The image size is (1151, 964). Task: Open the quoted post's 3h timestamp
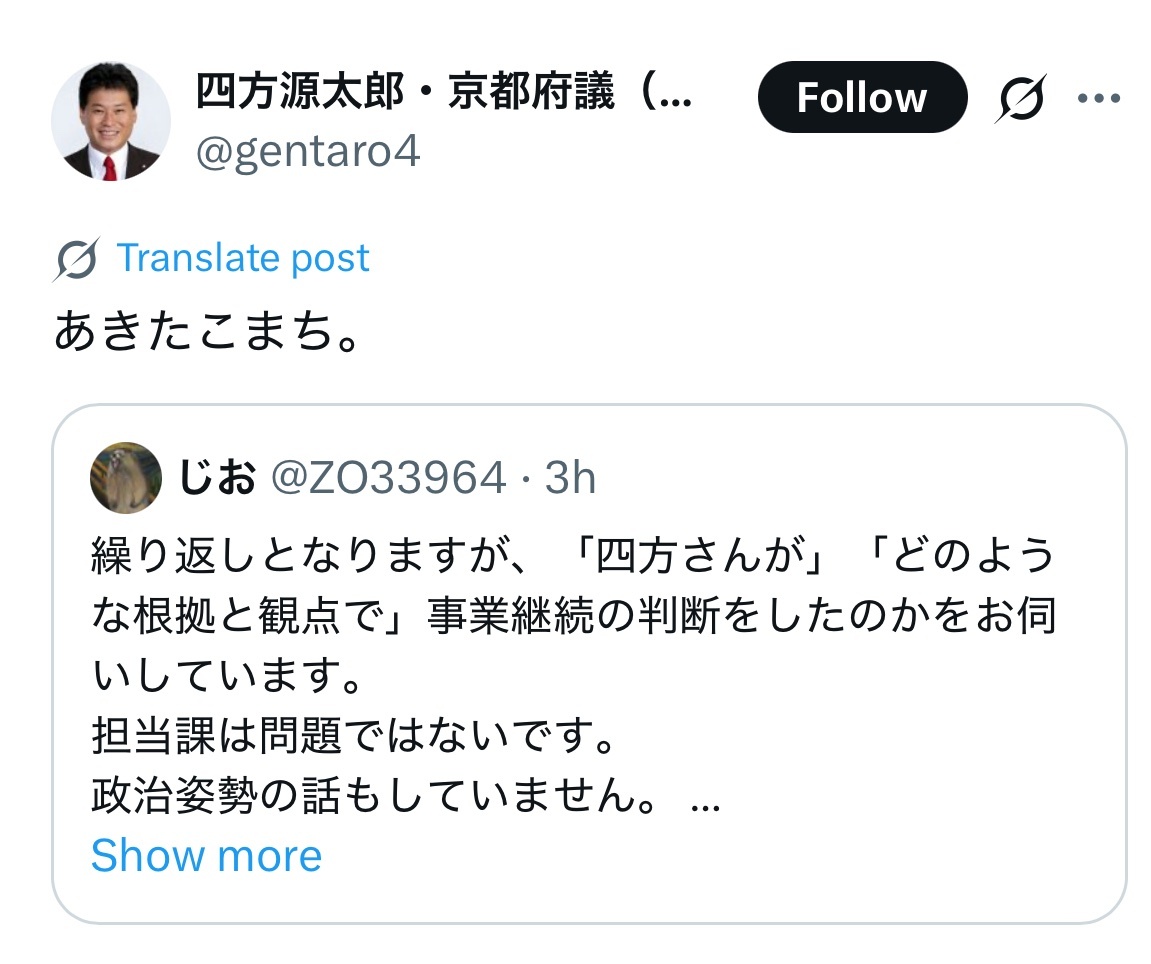coord(570,479)
